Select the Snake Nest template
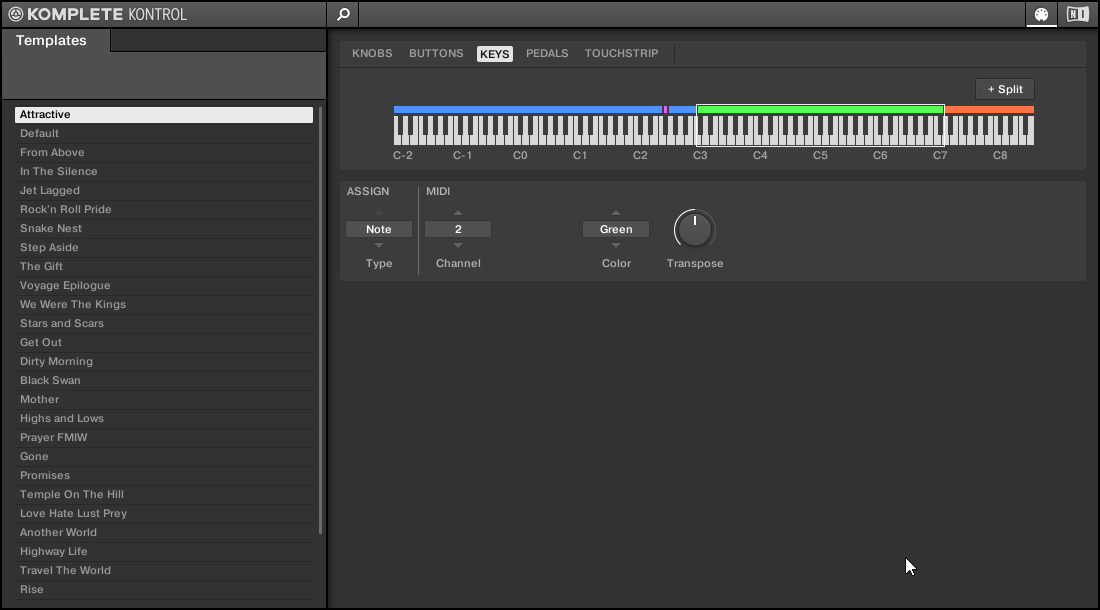This screenshot has height=610, width=1100. click(x=163, y=228)
